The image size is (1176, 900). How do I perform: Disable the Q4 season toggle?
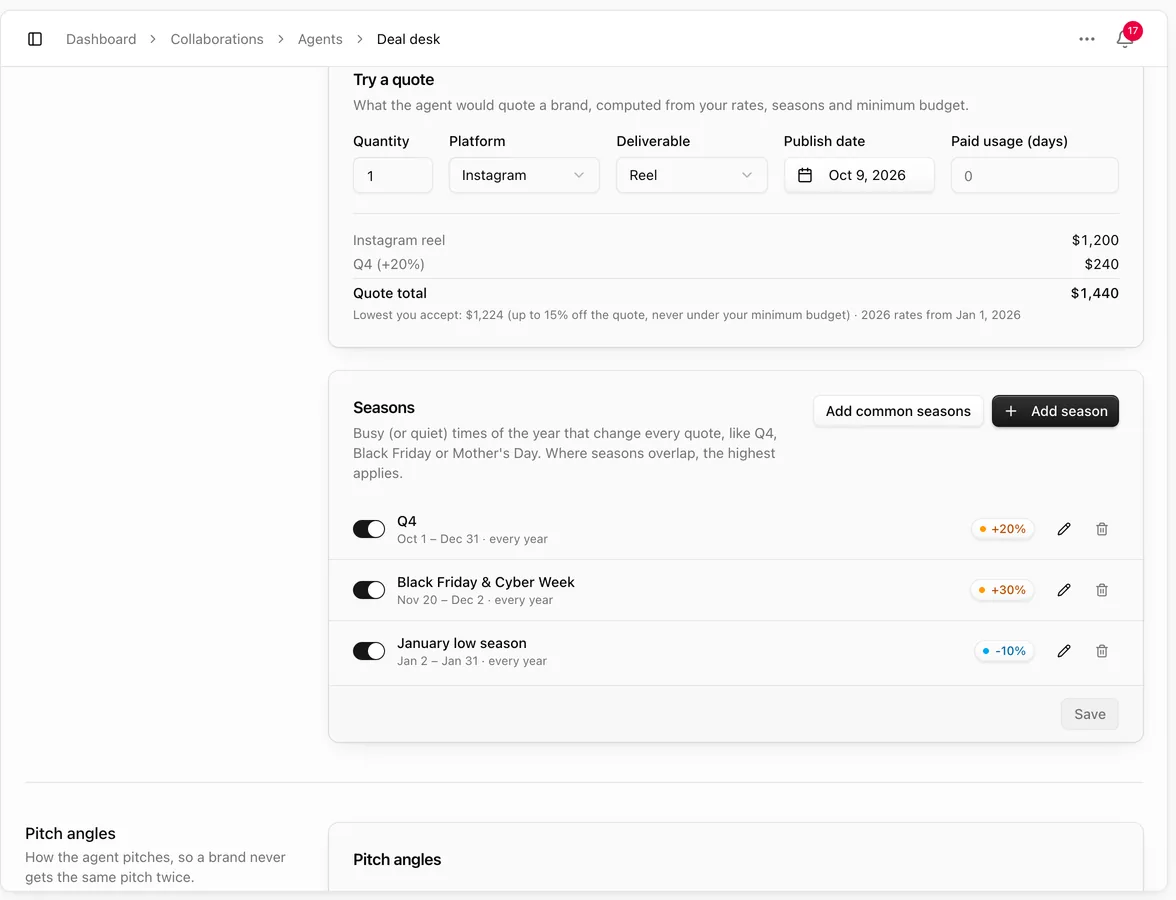[x=369, y=529]
